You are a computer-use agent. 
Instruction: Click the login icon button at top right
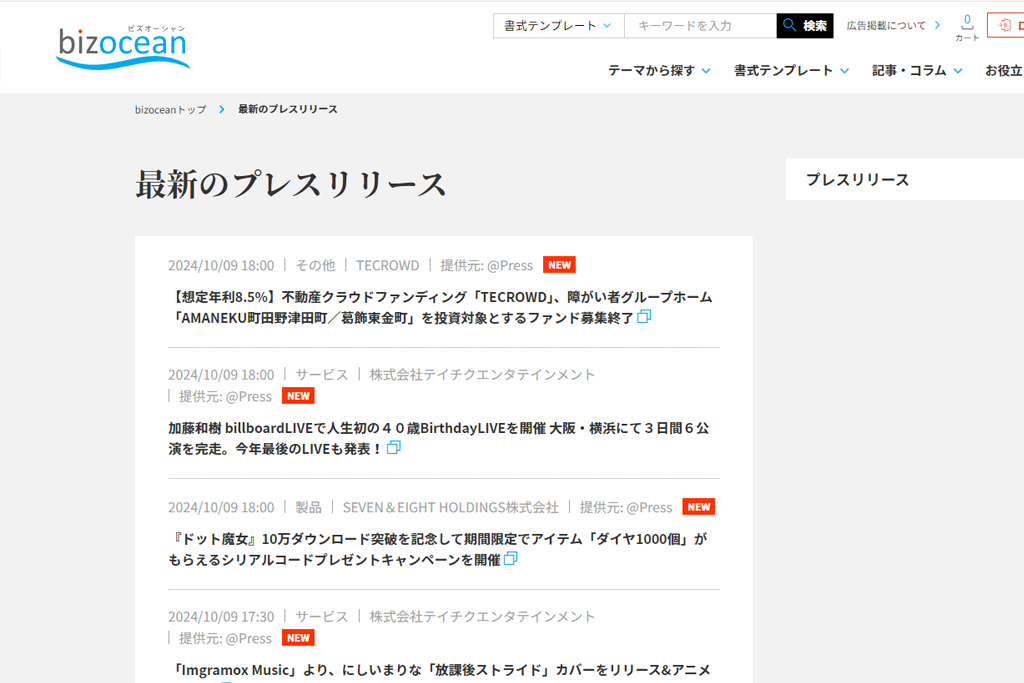click(1006, 25)
